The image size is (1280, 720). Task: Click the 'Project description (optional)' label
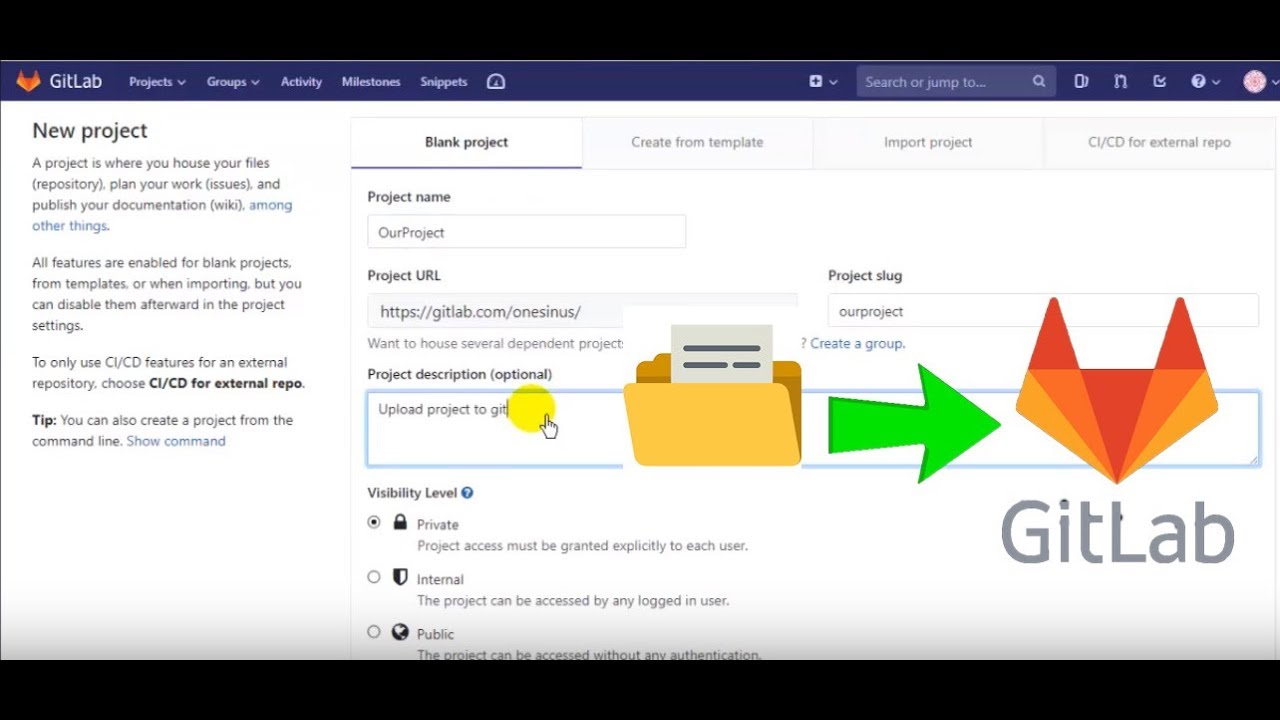(460, 374)
